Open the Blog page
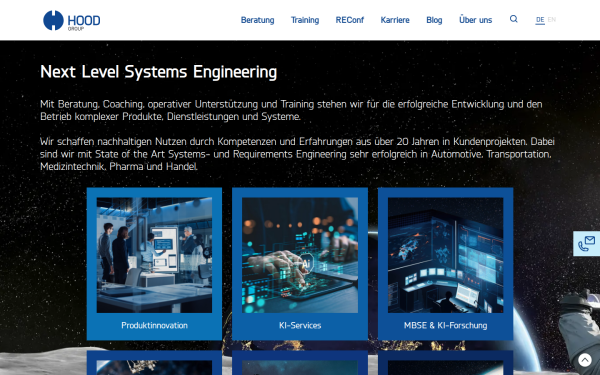The height and width of the screenshot is (375, 600). [434, 20]
